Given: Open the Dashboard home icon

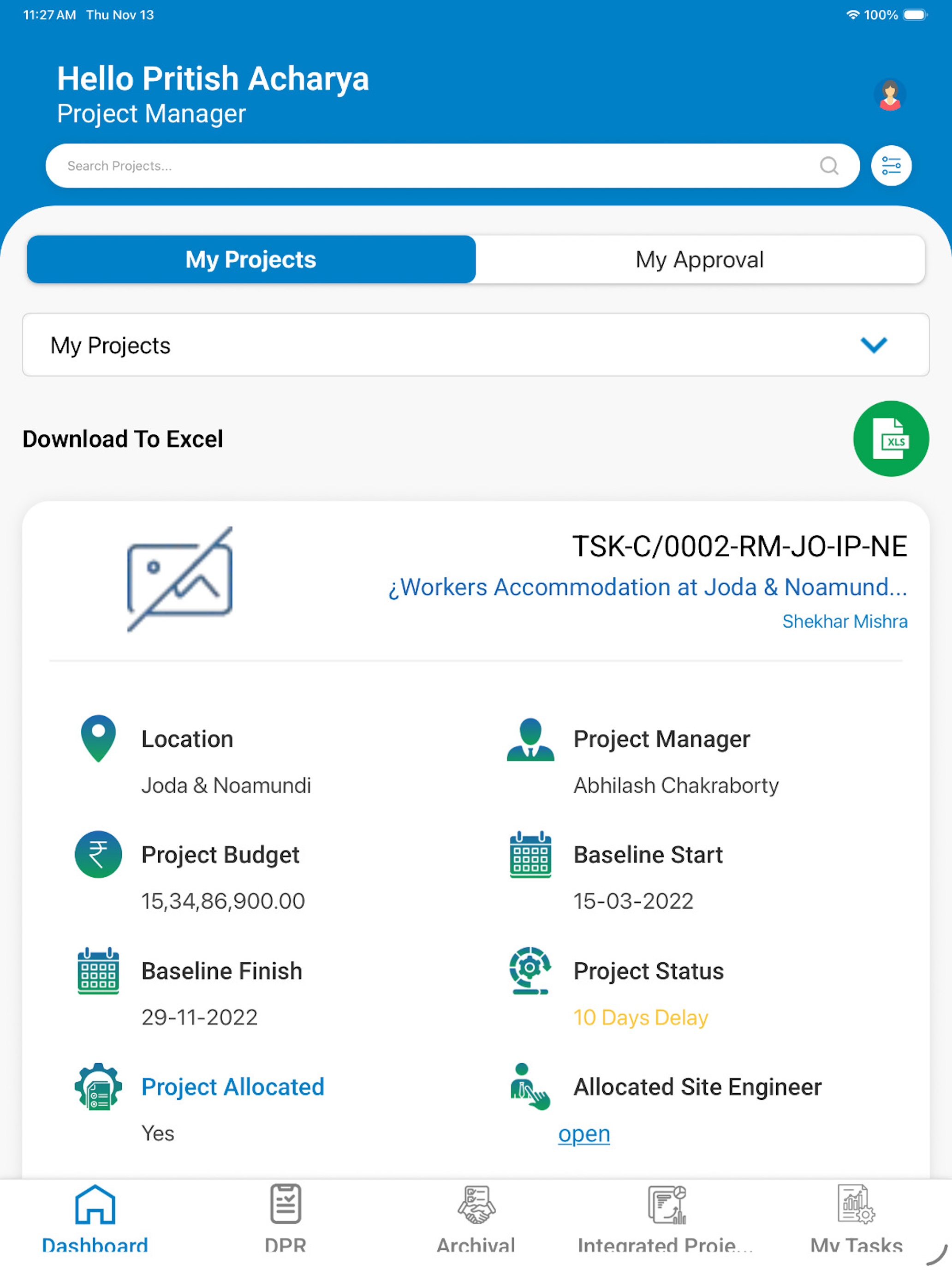Looking at the screenshot, I should coord(95,1204).
